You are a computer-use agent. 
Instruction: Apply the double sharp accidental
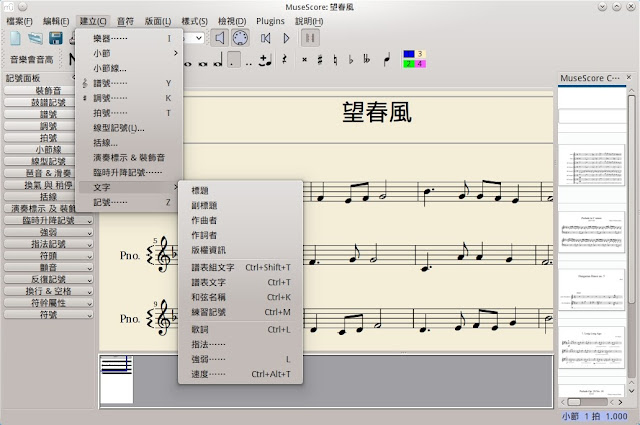coord(304,60)
